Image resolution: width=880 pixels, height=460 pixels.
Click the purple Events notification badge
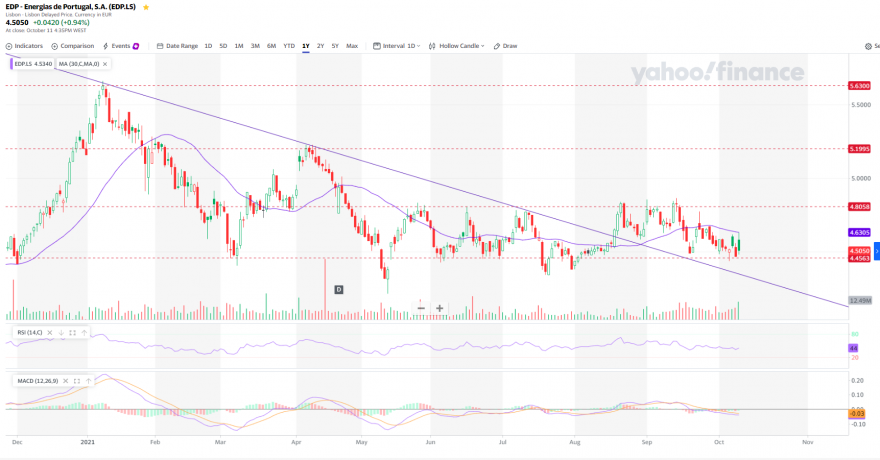tap(136, 46)
